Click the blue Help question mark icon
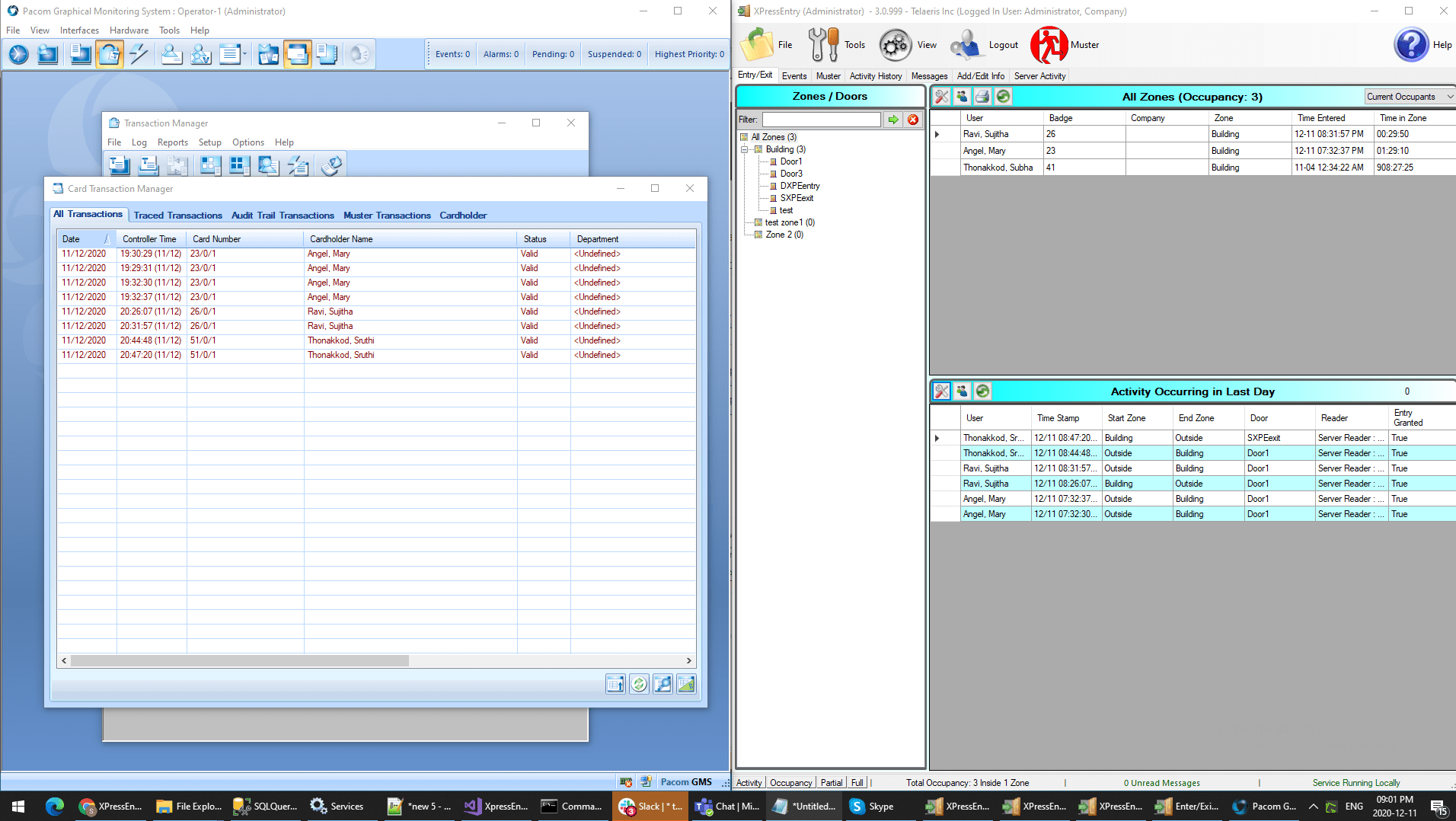This screenshot has width=1456, height=821. [x=1410, y=45]
